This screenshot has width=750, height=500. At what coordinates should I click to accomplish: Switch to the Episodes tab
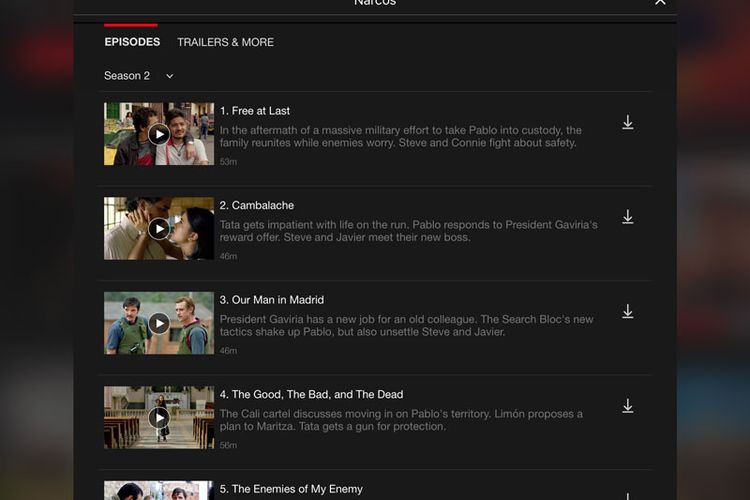point(132,42)
